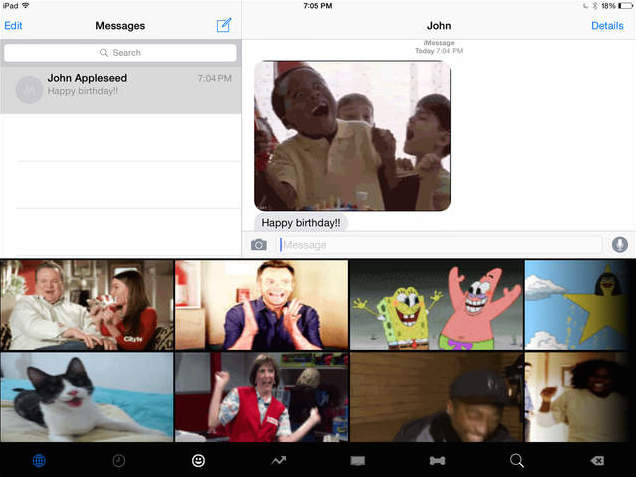Open recent GIFs clock tab
Screen dimensions: 636x477
(x=118, y=460)
